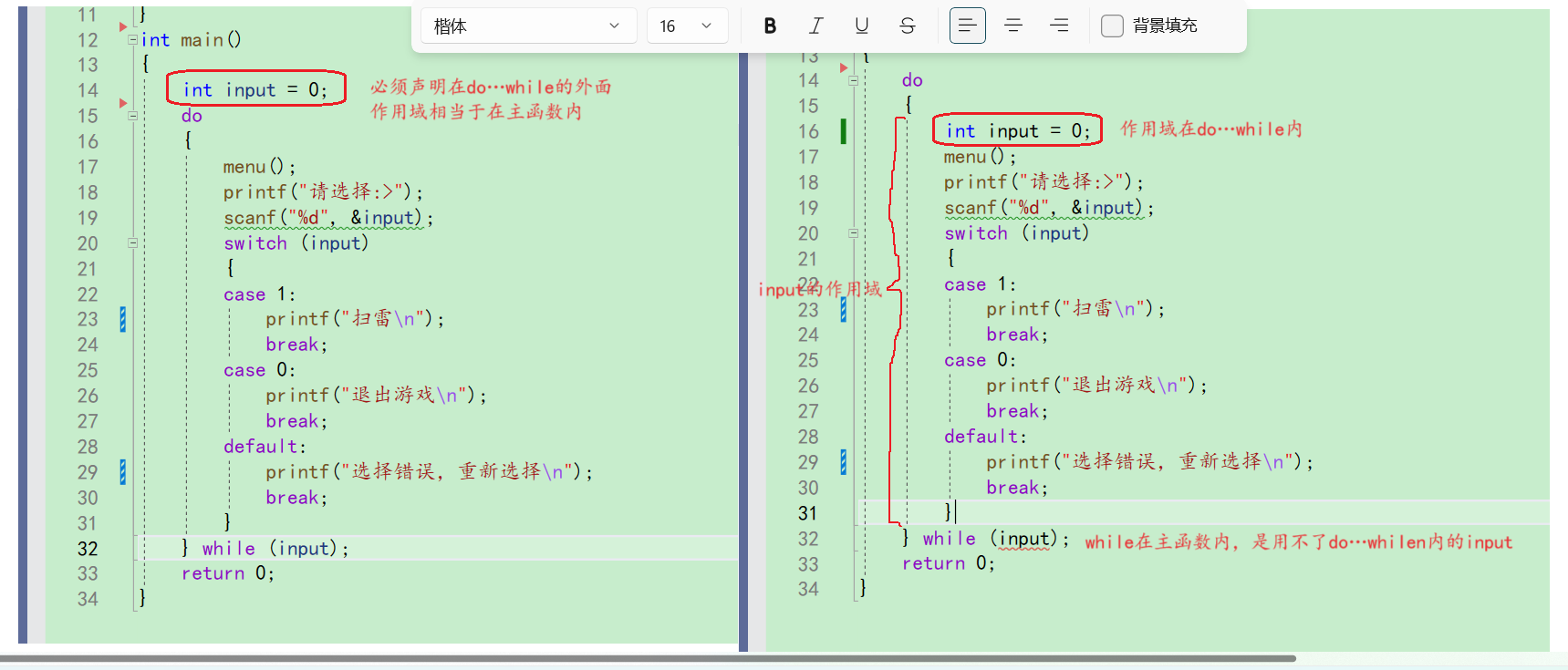Screen dimensions: 1568x670
Task: Click 'switch (input)' in left pane
Action: (296, 243)
